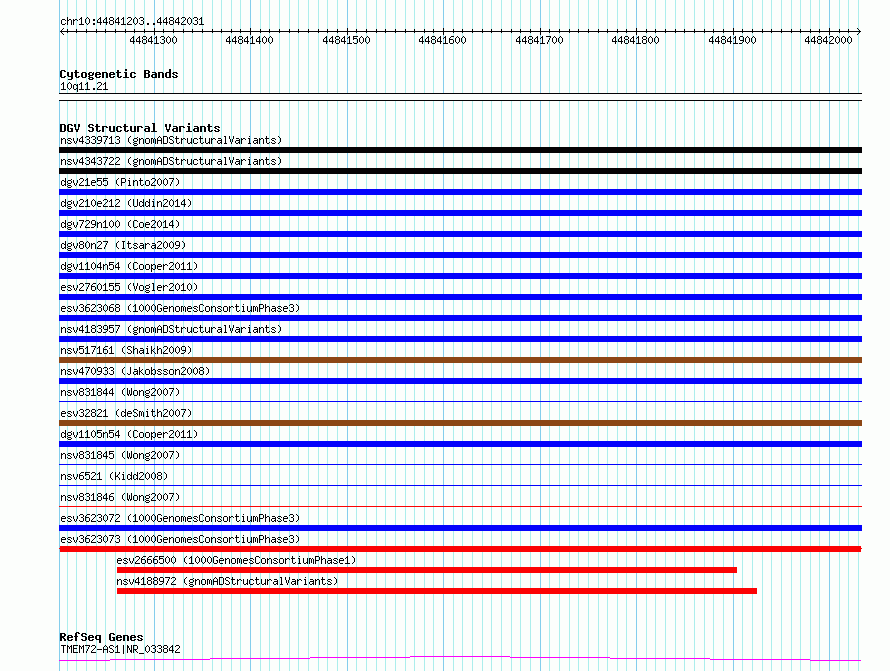
Task: Click the ruler's left arrow end
Action: click(x=62, y=32)
